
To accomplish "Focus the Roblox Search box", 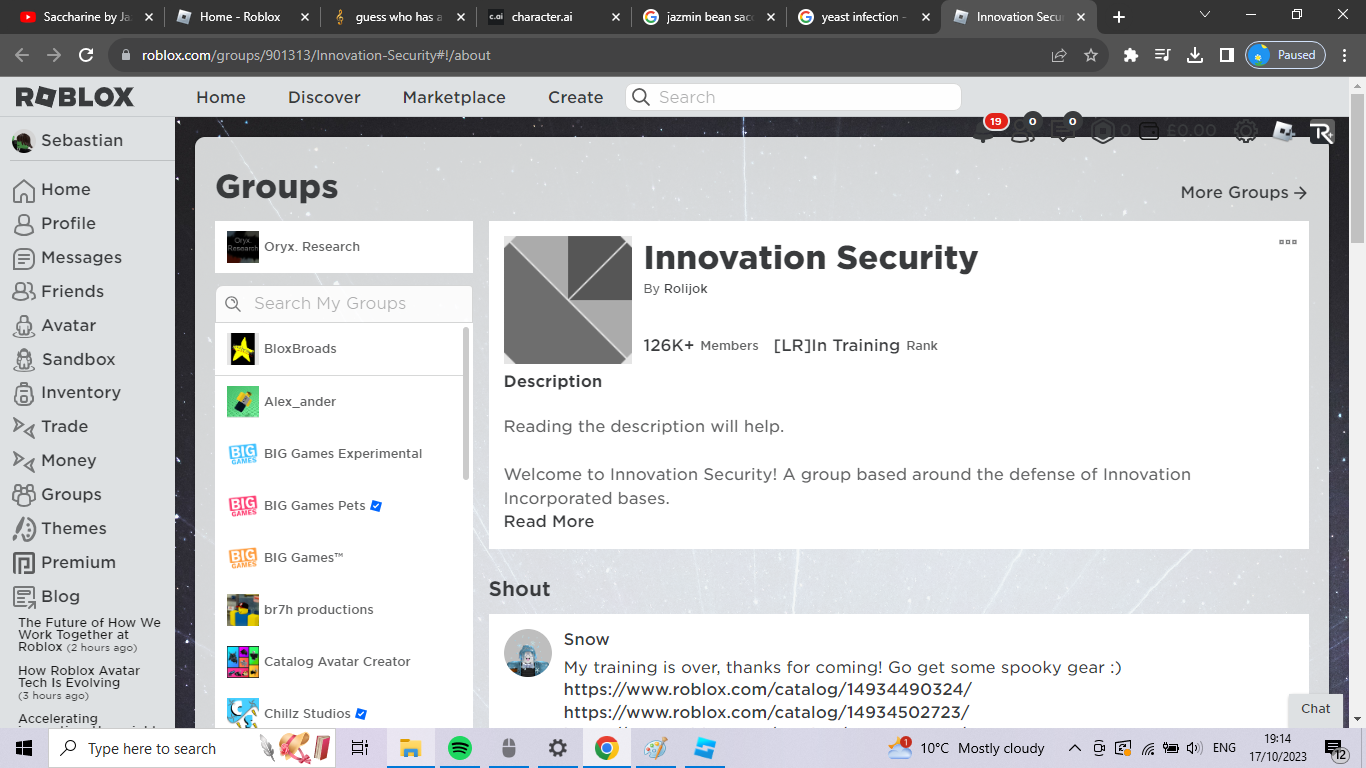I will click(x=793, y=97).
